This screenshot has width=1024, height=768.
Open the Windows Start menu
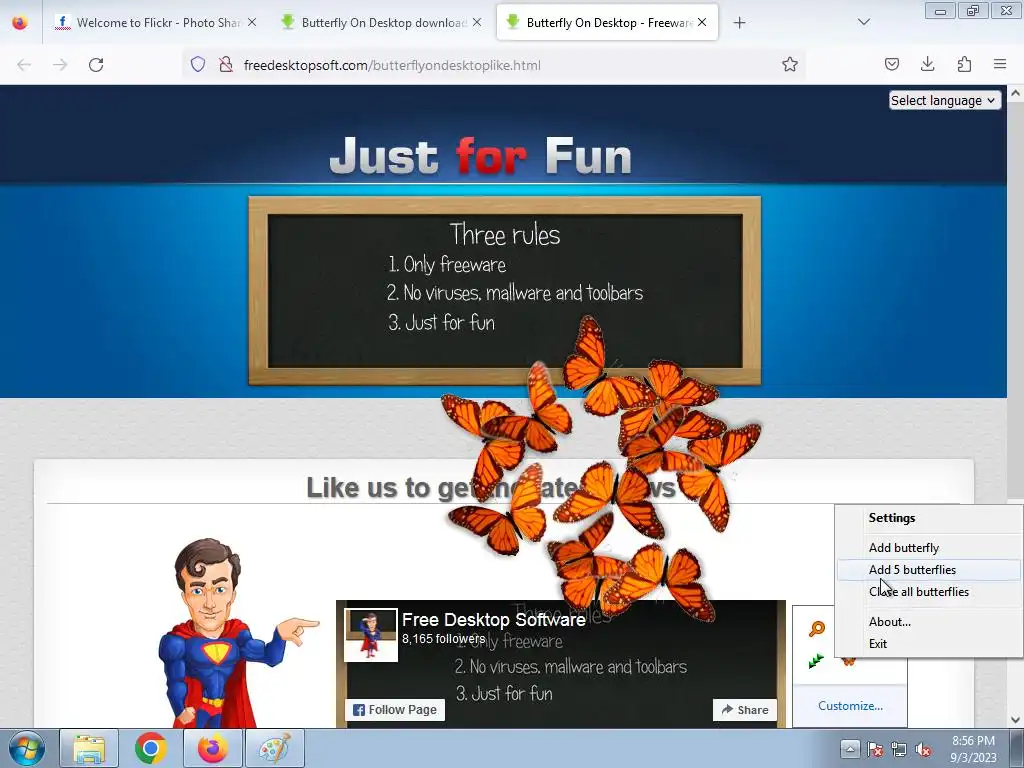[x=27, y=748]
